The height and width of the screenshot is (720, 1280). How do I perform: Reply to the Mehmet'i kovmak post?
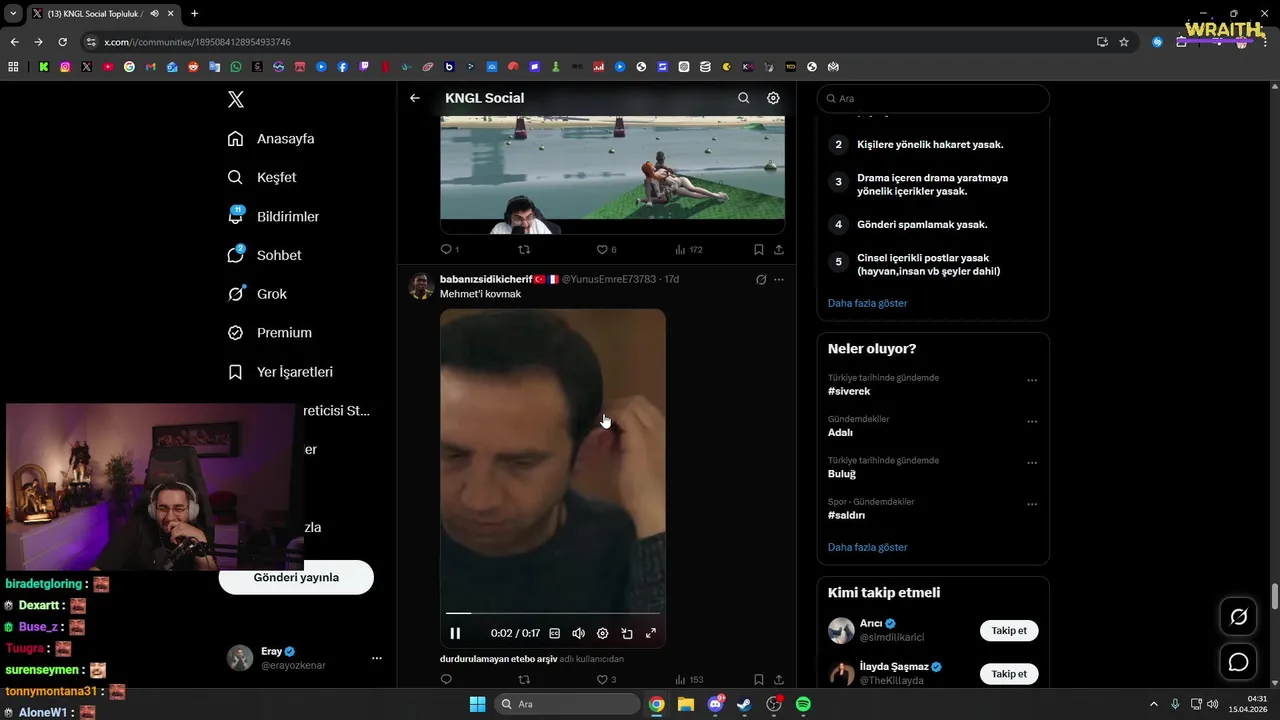click(446, 679)
